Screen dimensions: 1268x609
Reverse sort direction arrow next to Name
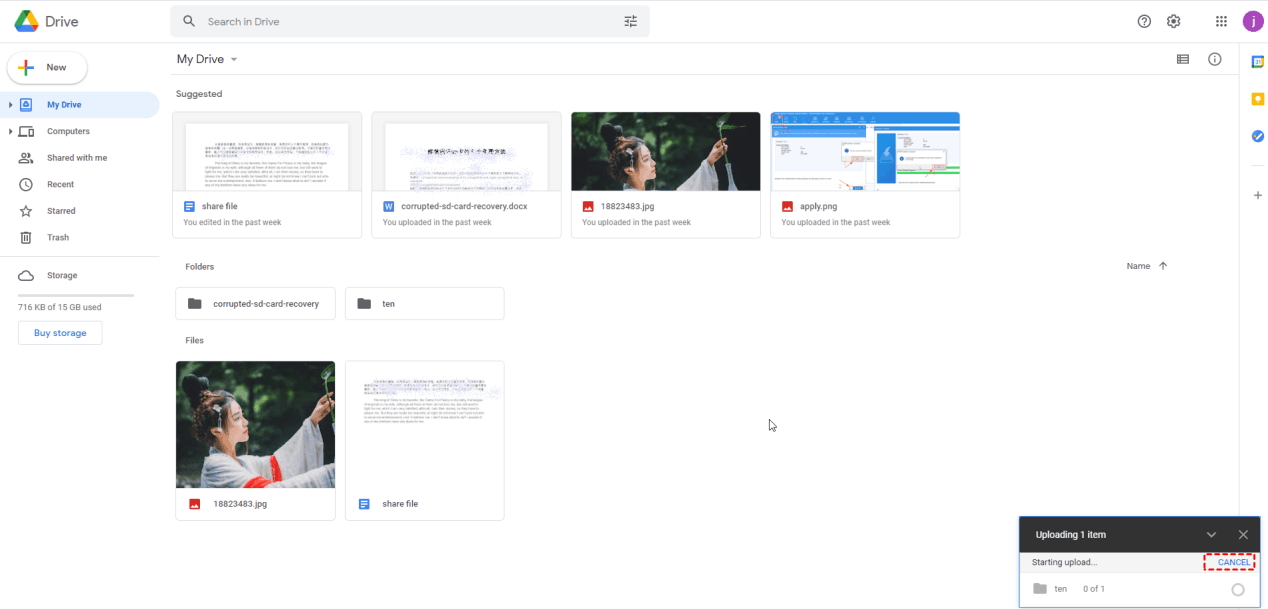click(x=1163, y=266)
